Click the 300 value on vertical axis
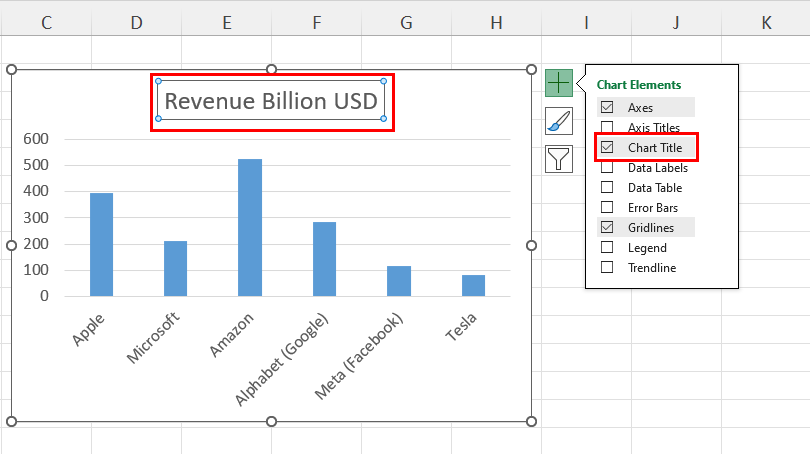Screen dimensions: 810x454 coord(36,217)
